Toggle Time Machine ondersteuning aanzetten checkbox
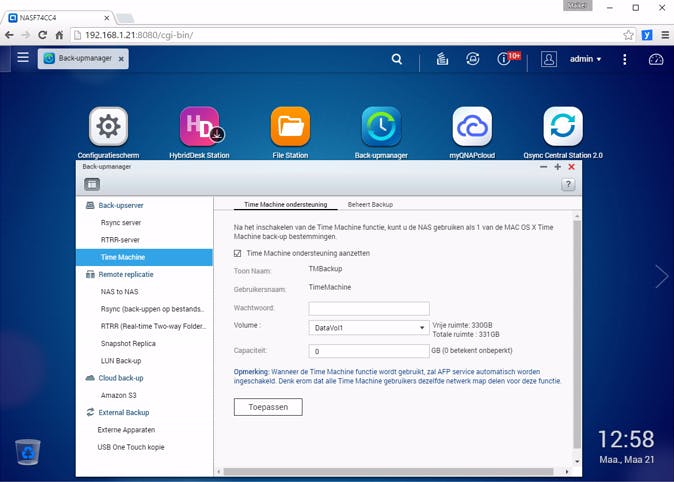 tap(237, 253)
